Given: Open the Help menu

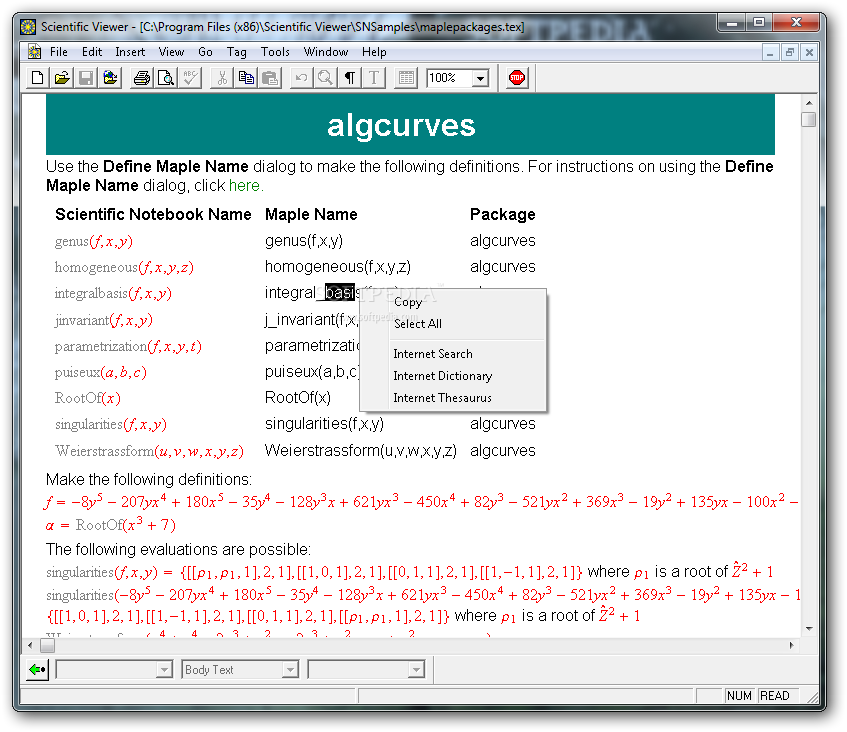Looking at the screenshot, I should pos(374,52).
